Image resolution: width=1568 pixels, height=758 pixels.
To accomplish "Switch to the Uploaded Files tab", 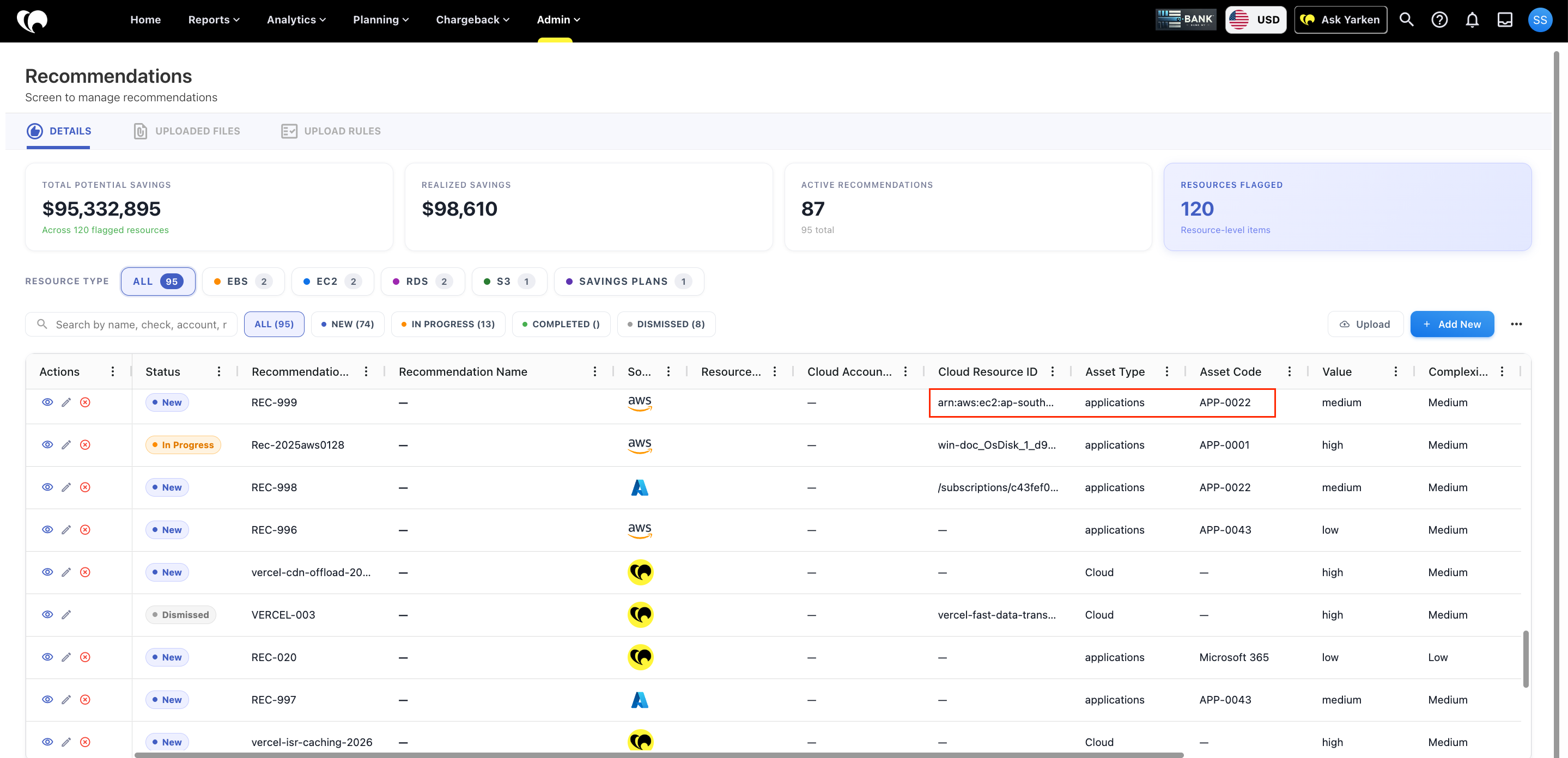I will click(x=187, y=131).
